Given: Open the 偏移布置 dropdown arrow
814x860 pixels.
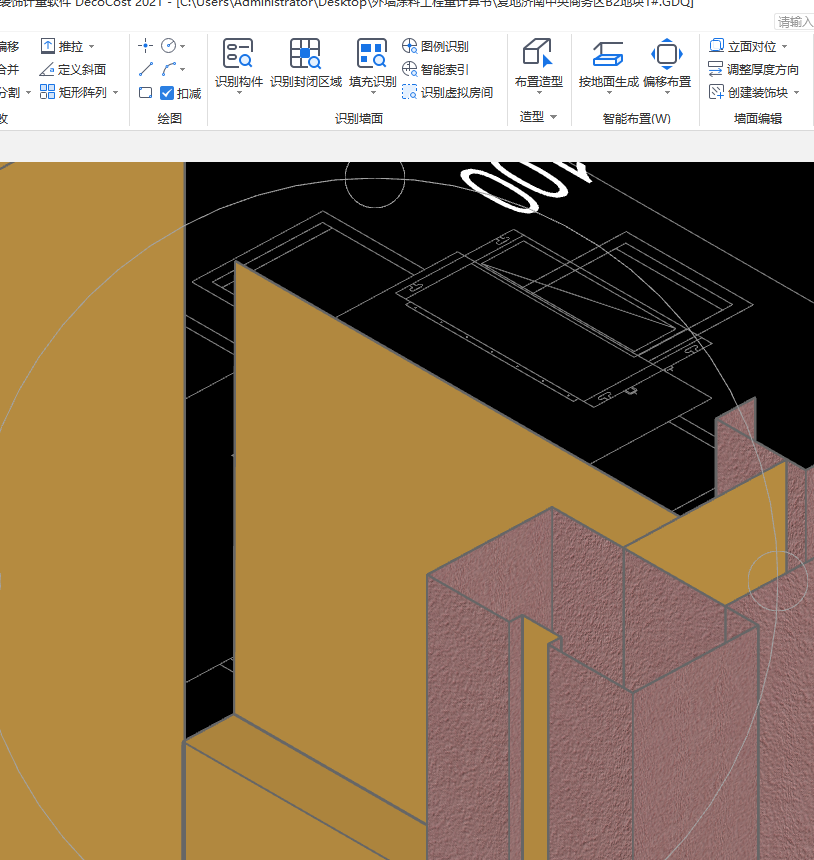Looking at the screenshot, I should pos(668,93).
